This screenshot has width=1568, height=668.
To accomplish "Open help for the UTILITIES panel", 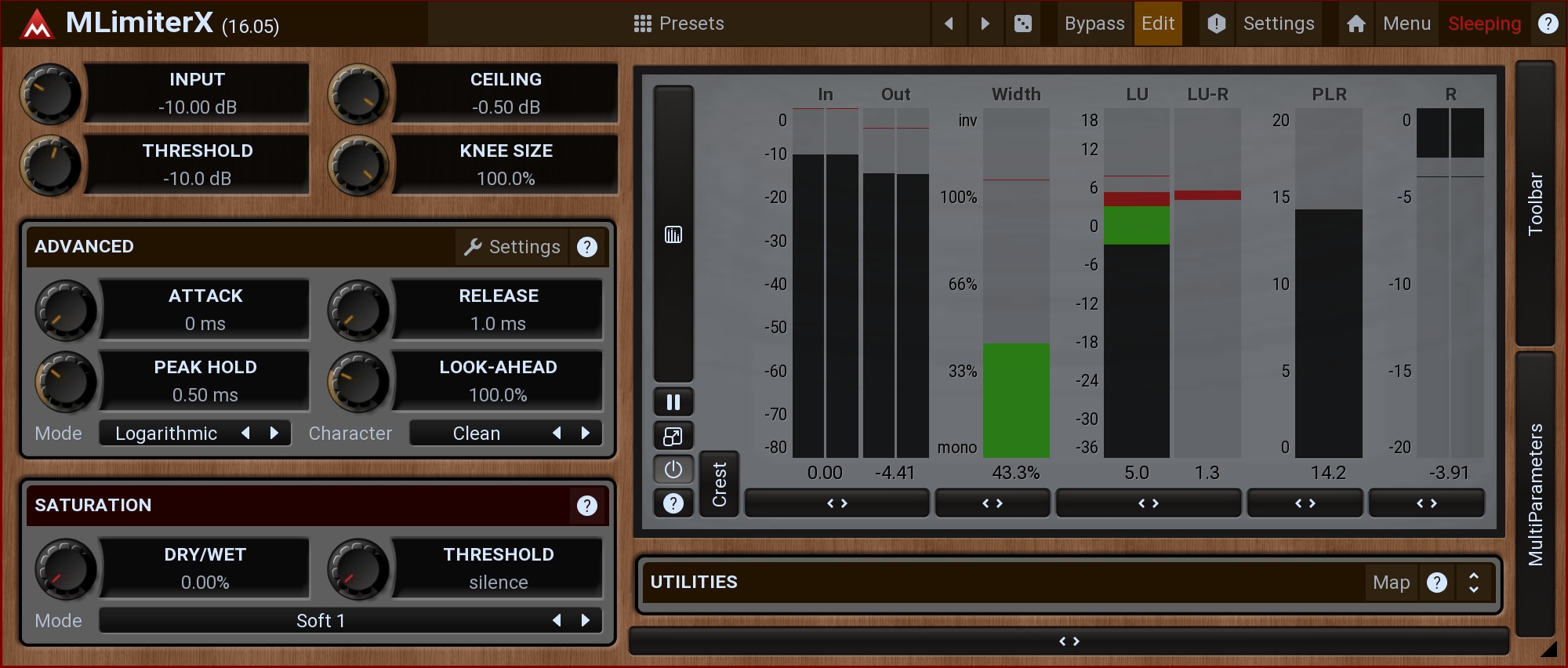I will tap(1437, 583).
